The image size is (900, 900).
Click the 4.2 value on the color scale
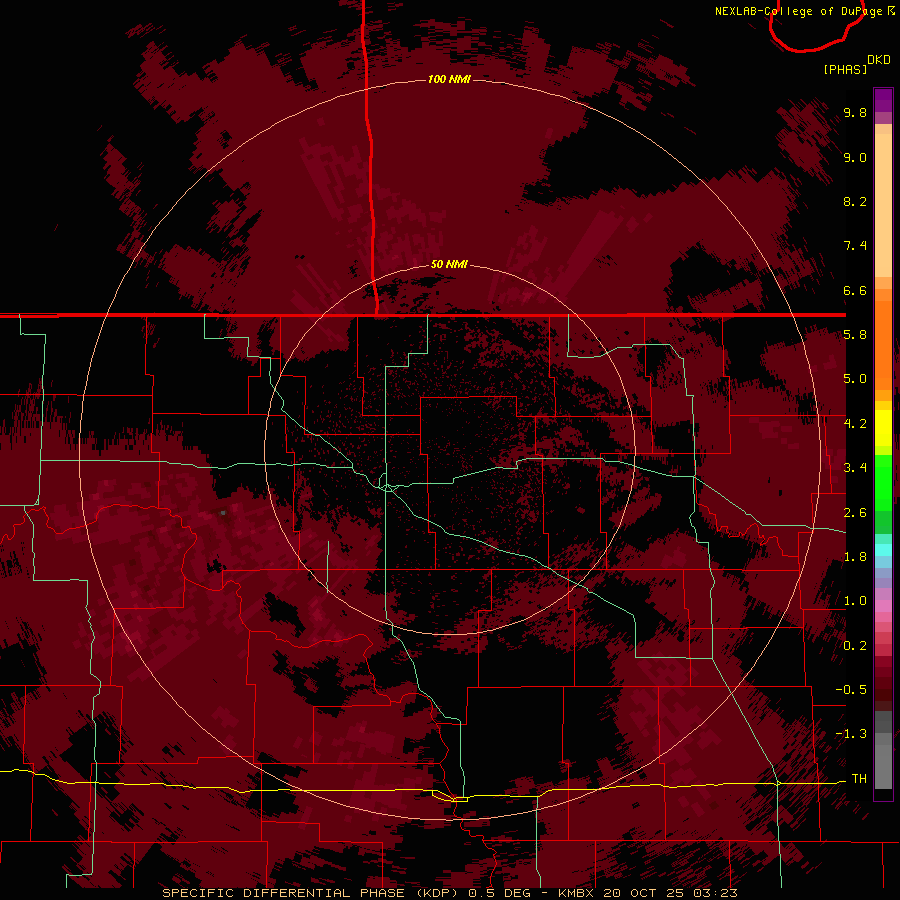click(855, 424)
